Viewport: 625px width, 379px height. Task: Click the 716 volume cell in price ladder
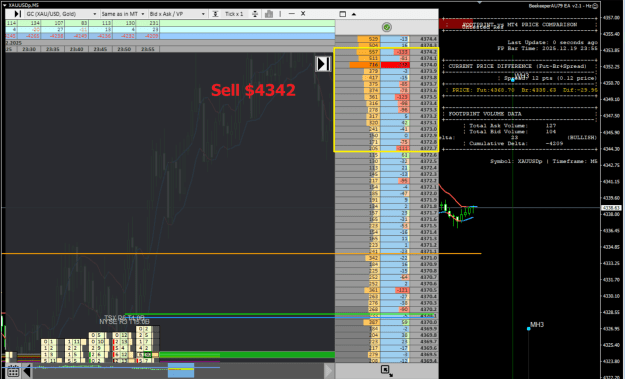pos(365,65)
